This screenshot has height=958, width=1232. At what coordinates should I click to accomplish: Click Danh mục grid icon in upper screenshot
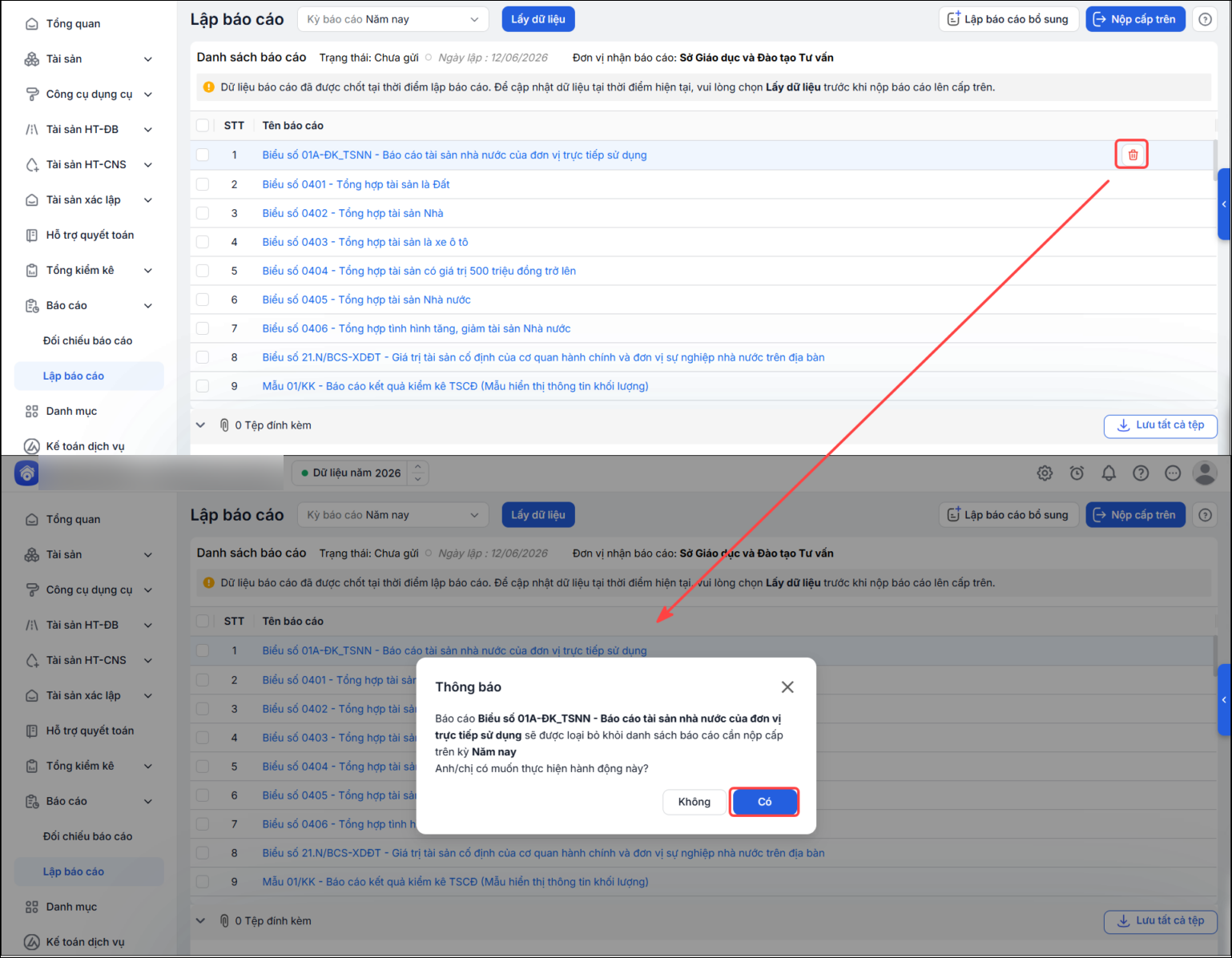click(x=31, y=412)
